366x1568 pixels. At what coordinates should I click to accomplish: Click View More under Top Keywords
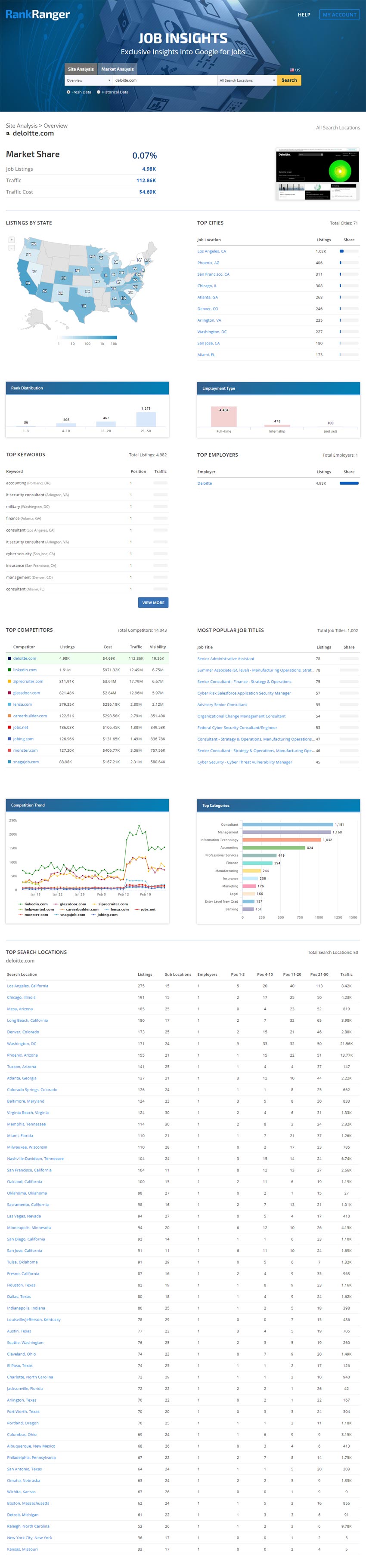point(153,603)
